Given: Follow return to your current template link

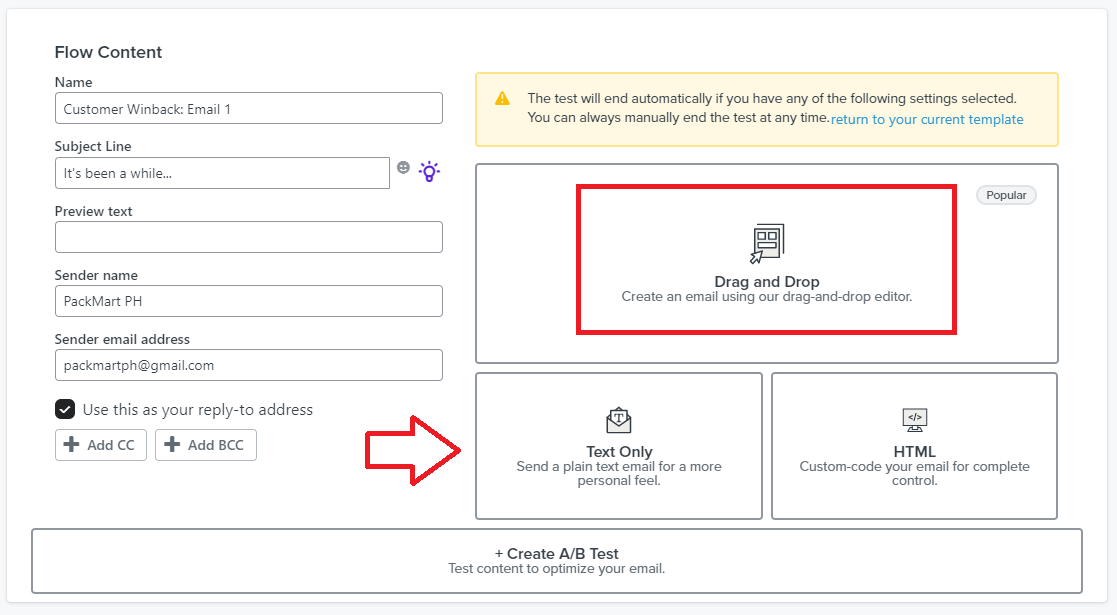Looking at the screenshot, I should [927, 119].
